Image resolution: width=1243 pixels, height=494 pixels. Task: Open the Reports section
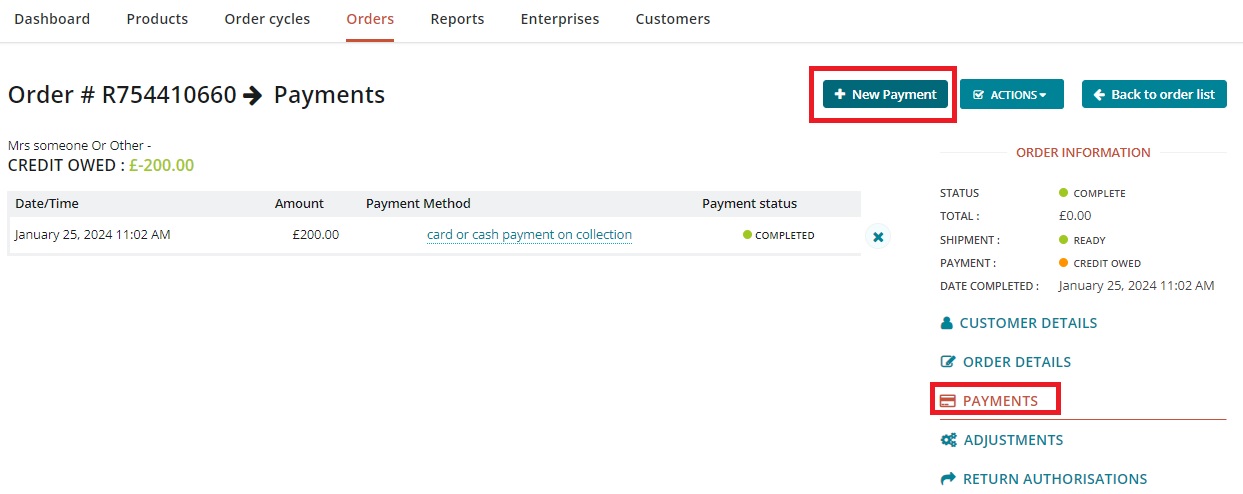tap(457, 19)
